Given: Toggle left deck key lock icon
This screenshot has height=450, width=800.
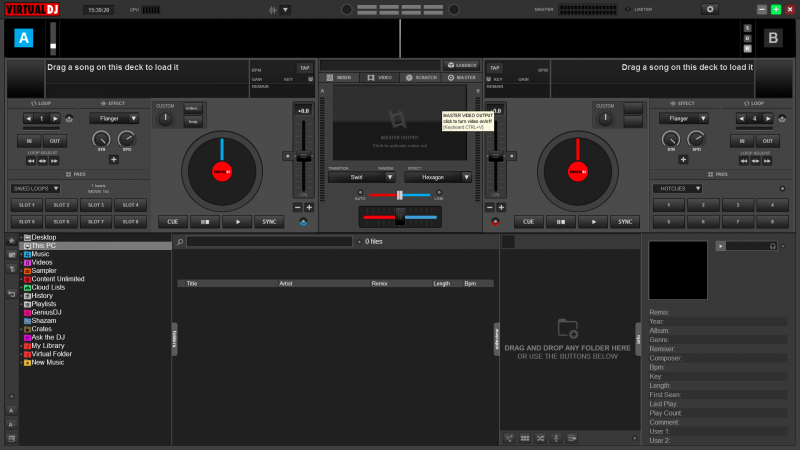Looking at the screenshot, I should point(310,79).
